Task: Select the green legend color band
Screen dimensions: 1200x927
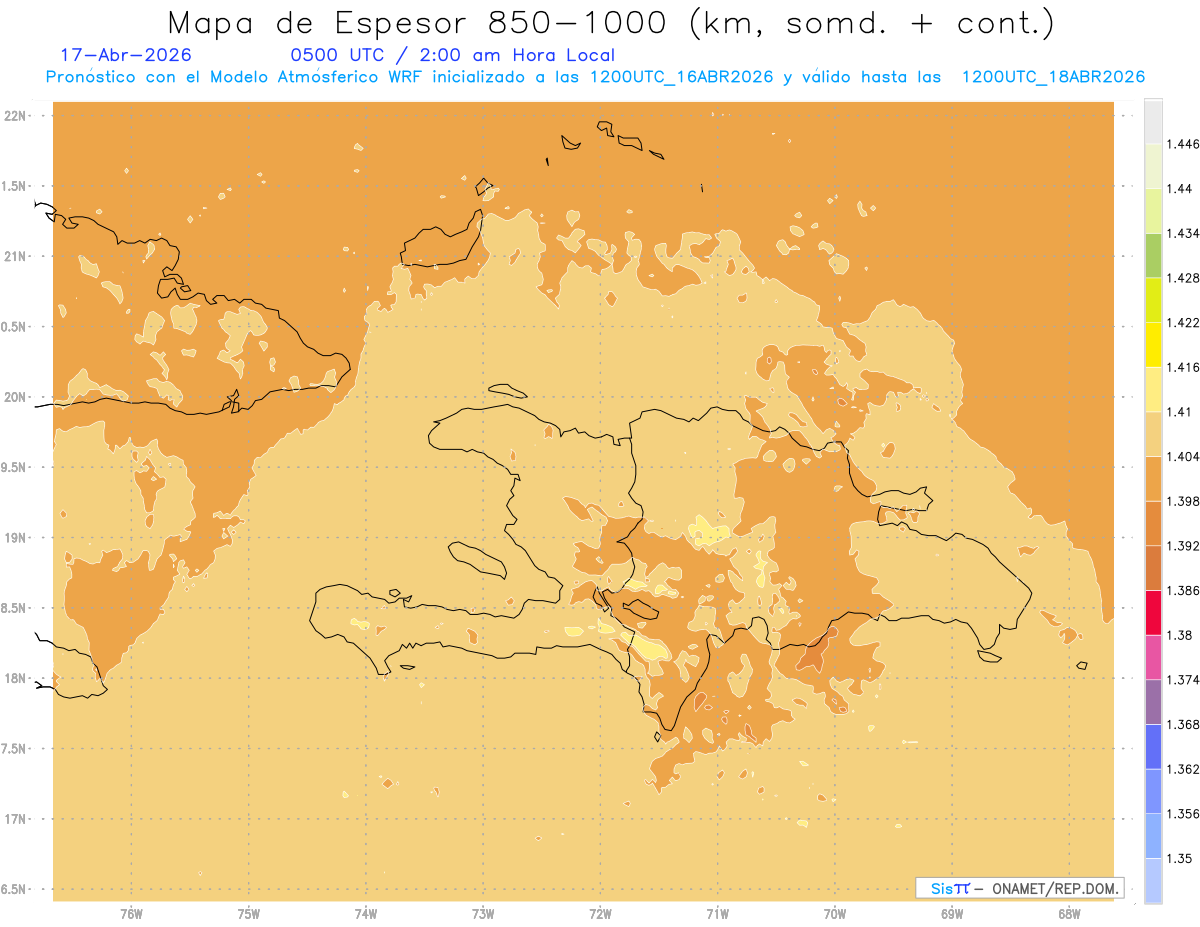Action: coord(1153,255)
